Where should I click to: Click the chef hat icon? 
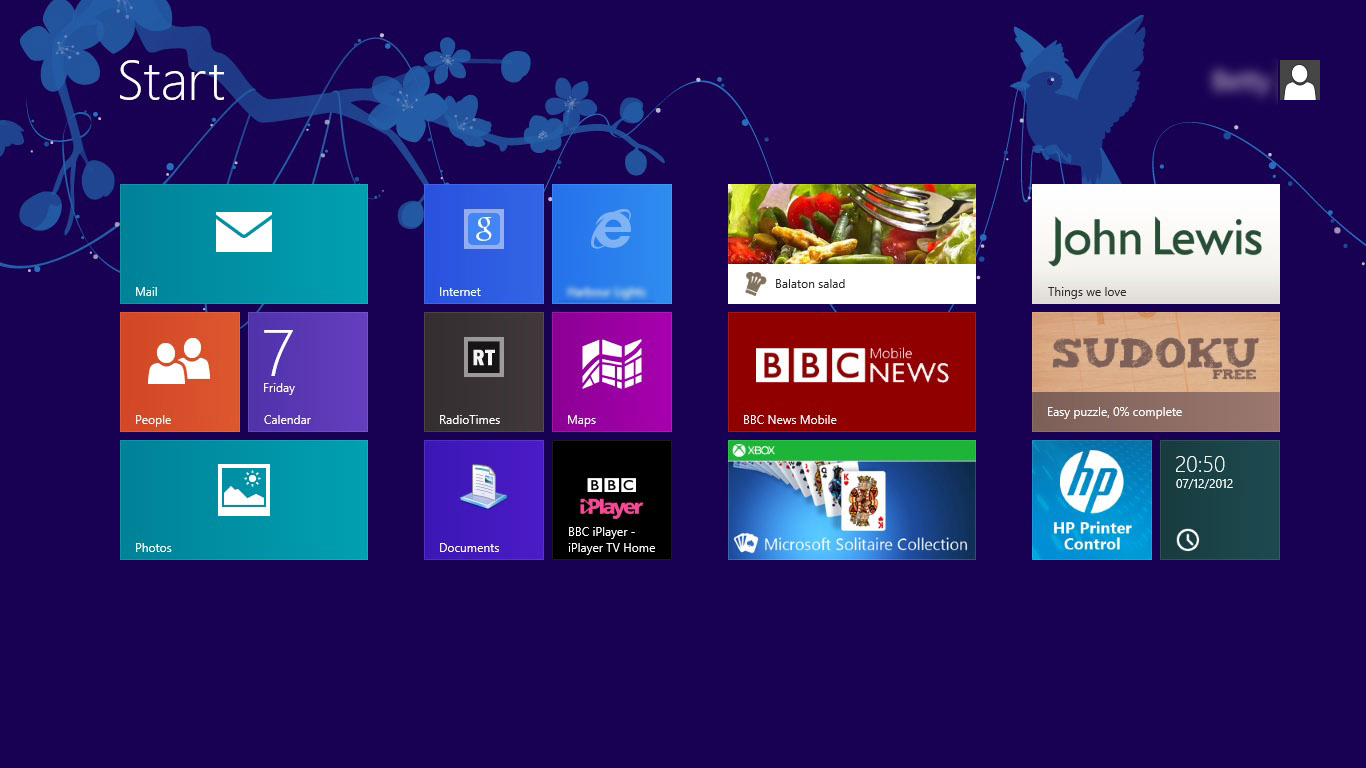point(755,284)
